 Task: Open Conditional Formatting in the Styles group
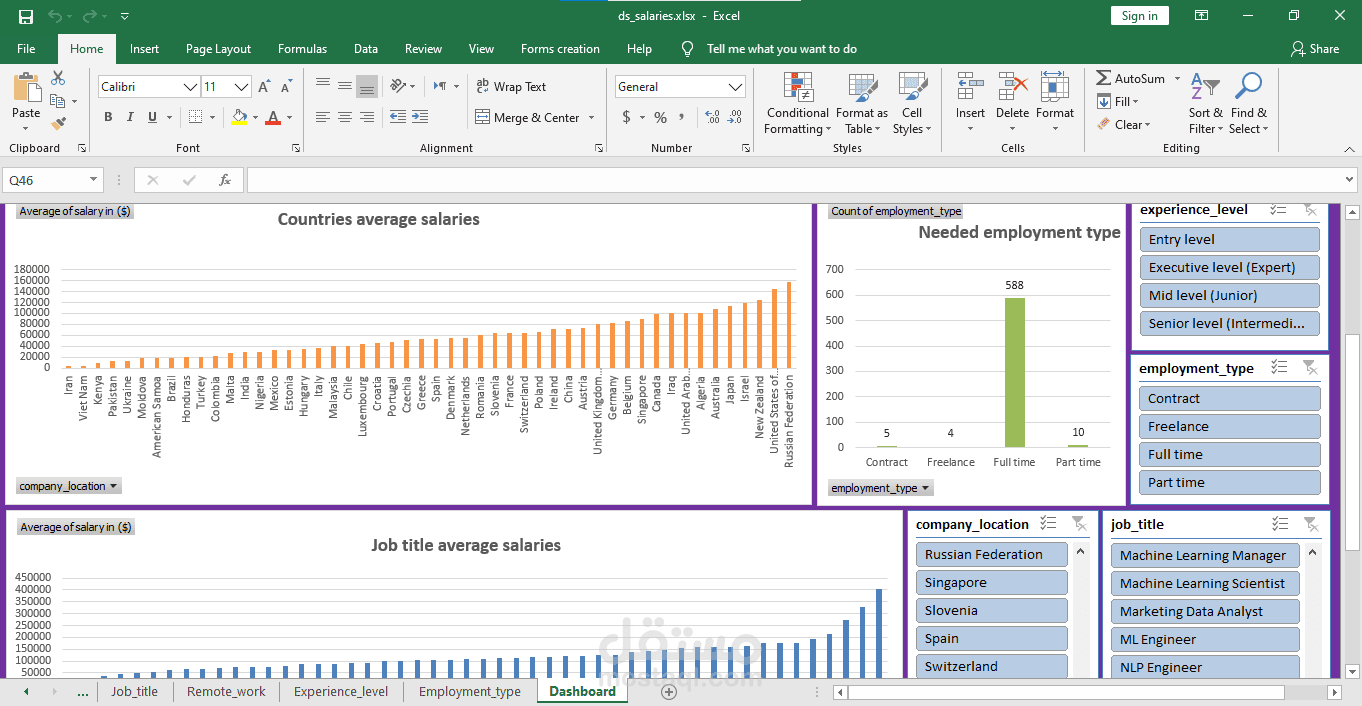click(797, 104)
